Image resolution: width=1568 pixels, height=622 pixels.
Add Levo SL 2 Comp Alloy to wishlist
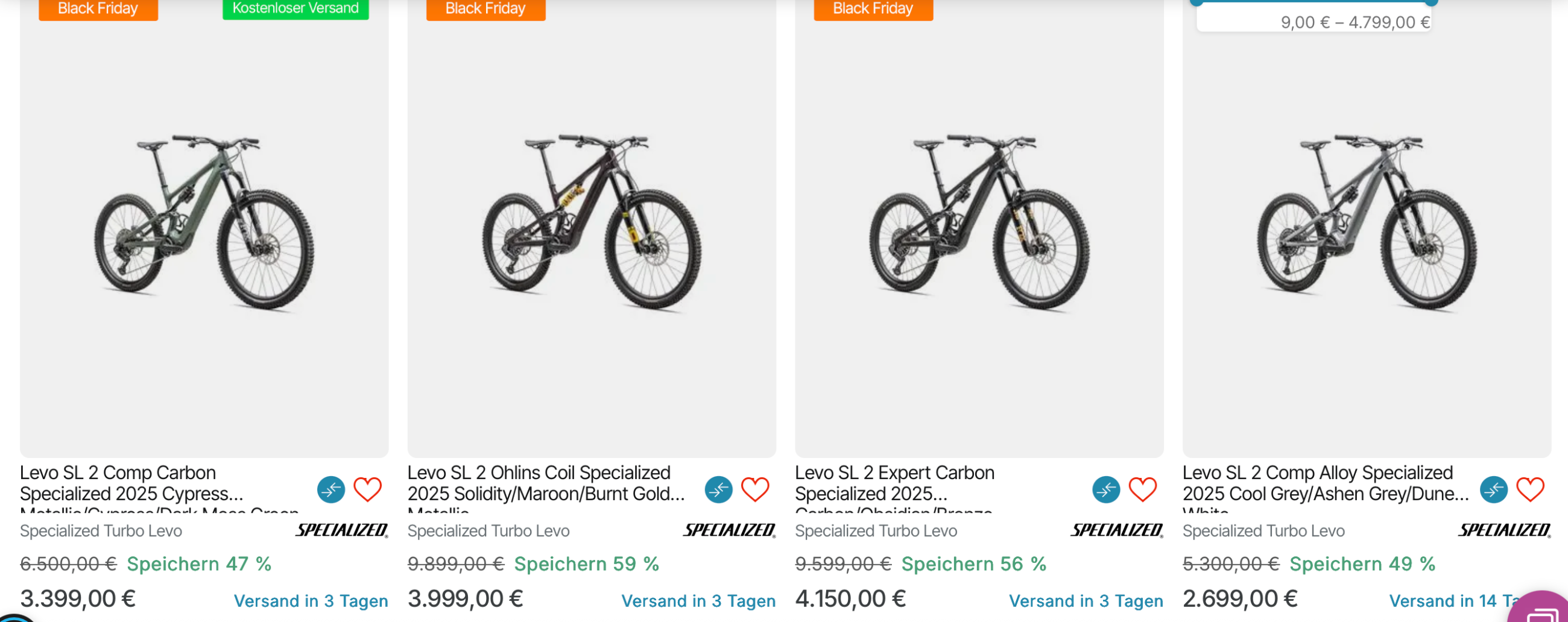[1530, 489]
